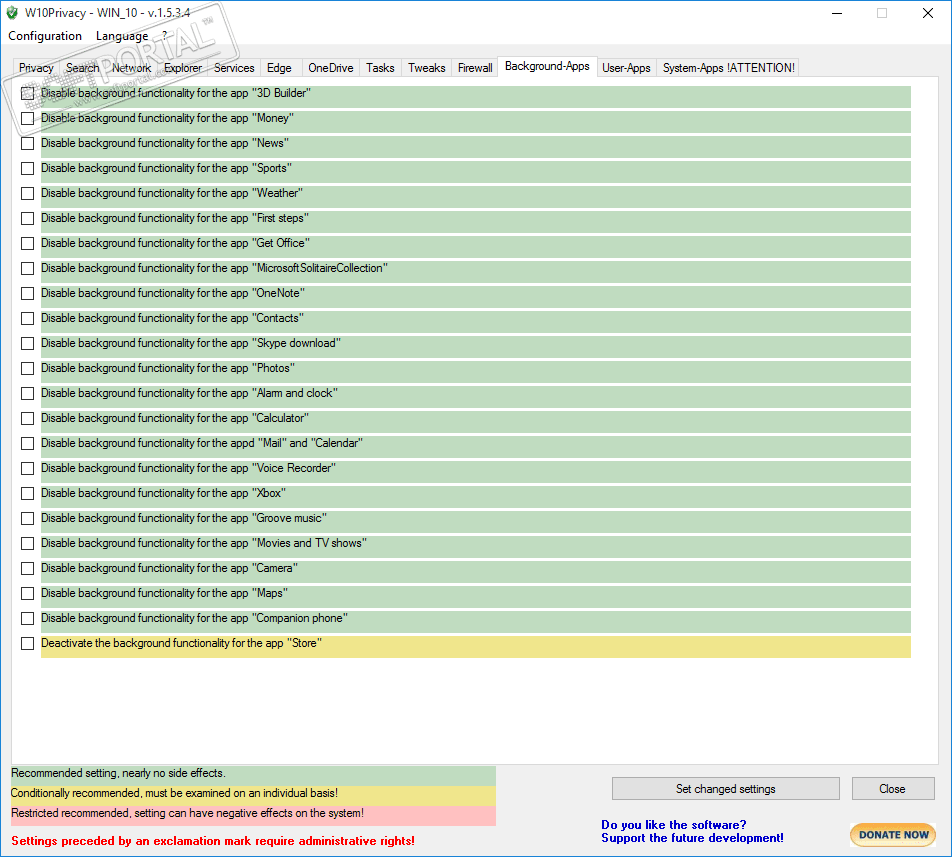This screenshot has width=952, height=857.
Task: Switch to the OneDrive tab
Action: click(330, 68)
